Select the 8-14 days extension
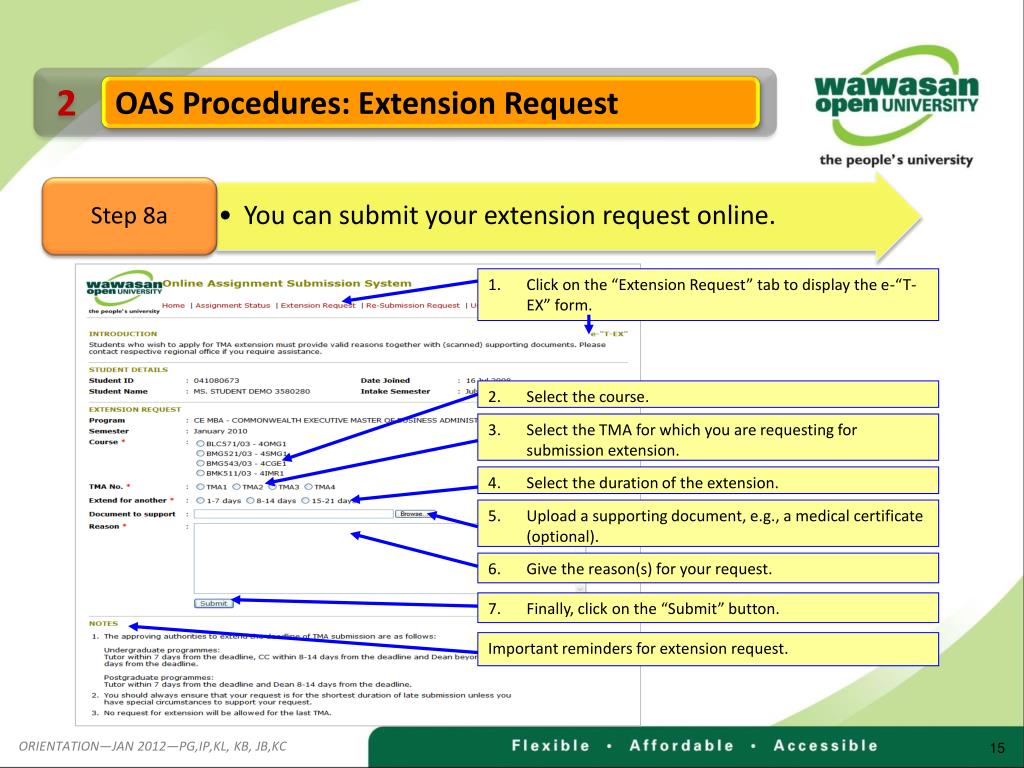Screen dimensions: 1024x768 point(250,501)
